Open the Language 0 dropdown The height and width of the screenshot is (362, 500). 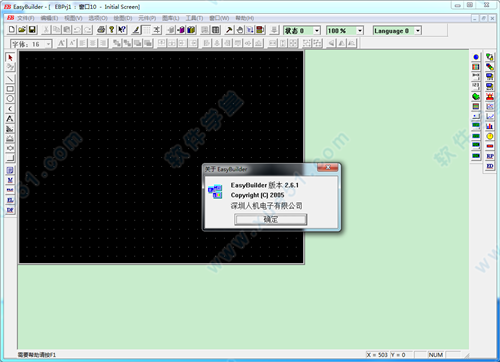(418, 31)
